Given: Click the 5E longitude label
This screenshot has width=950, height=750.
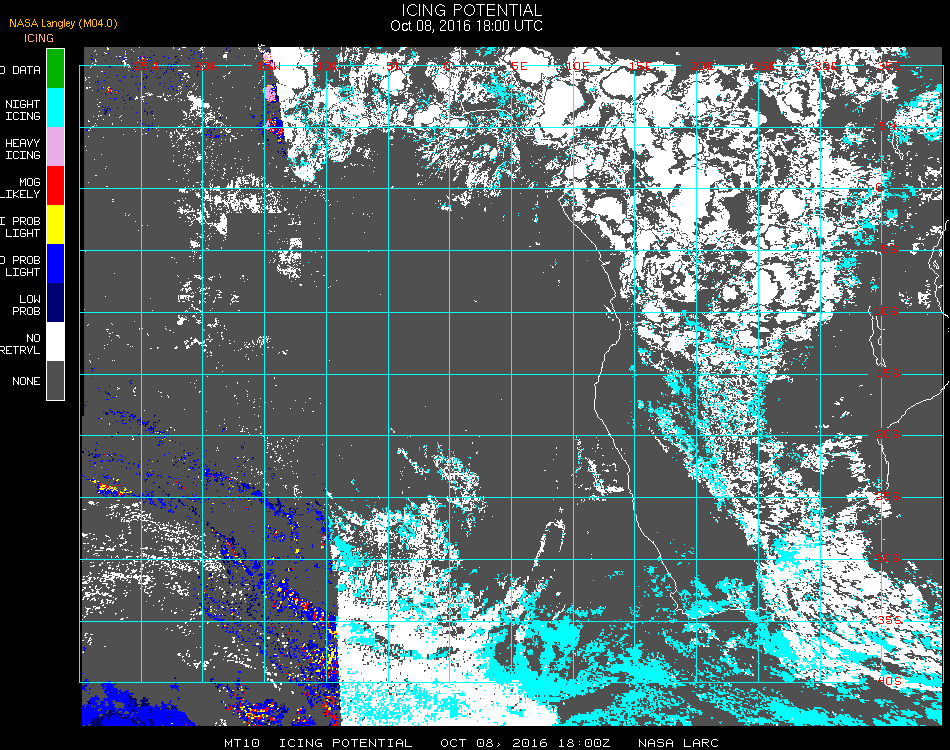Looking at the screenshot, I should (x=519, y=65).
